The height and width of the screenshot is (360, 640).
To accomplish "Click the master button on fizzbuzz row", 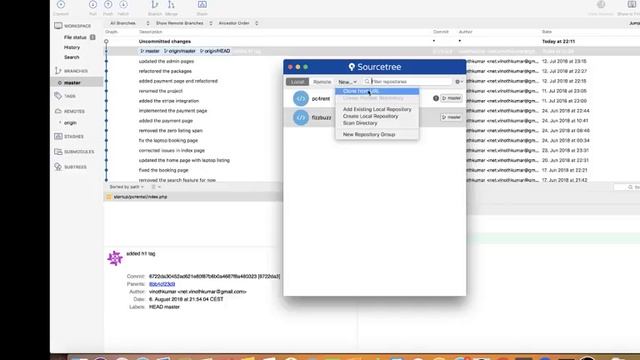I will pyautogui.click(x=451, y=117).
